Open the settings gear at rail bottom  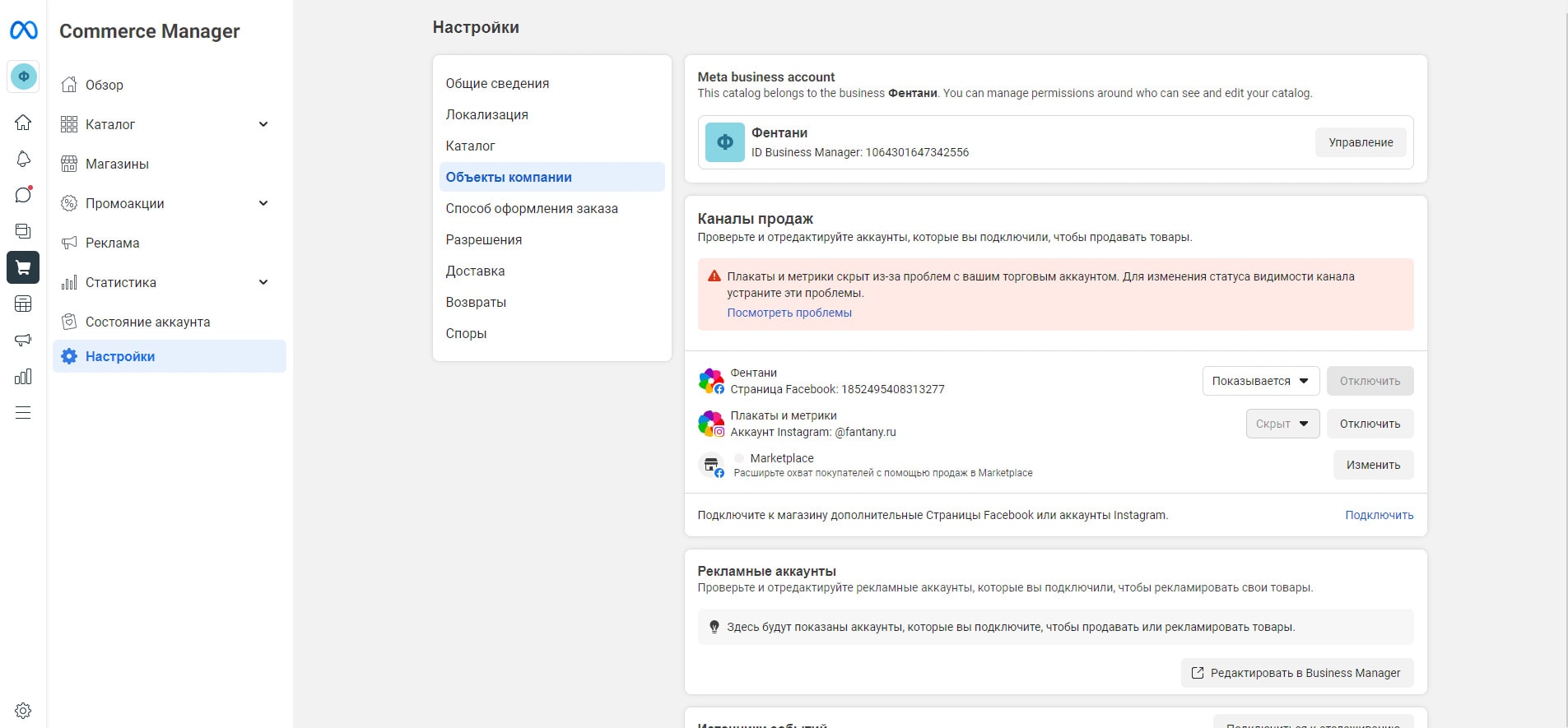(x=23, y=710)
